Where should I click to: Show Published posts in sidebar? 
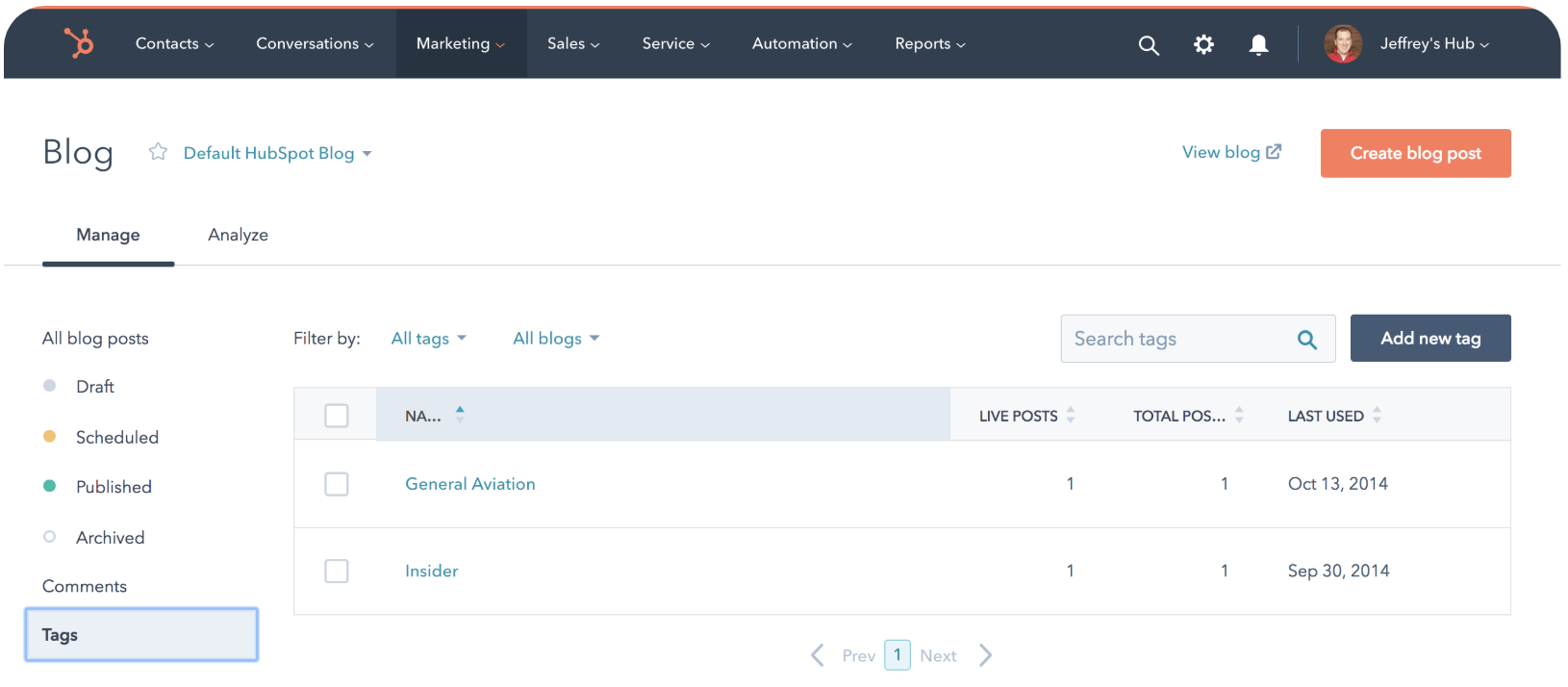pyautogui.click(x=114, y=487)
